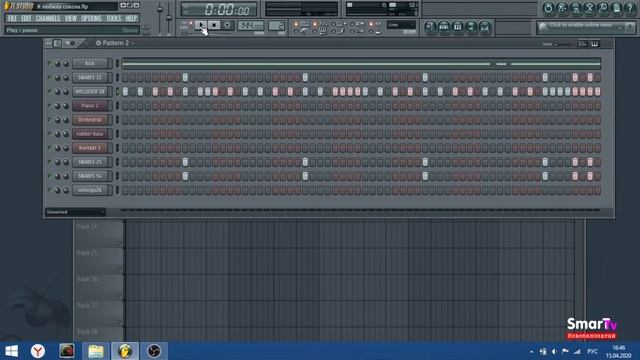Image resolution: width=640 pixels, height=360 pixels.
Task: Open OBS Studio from the taskbar
Action: [154, 351]
